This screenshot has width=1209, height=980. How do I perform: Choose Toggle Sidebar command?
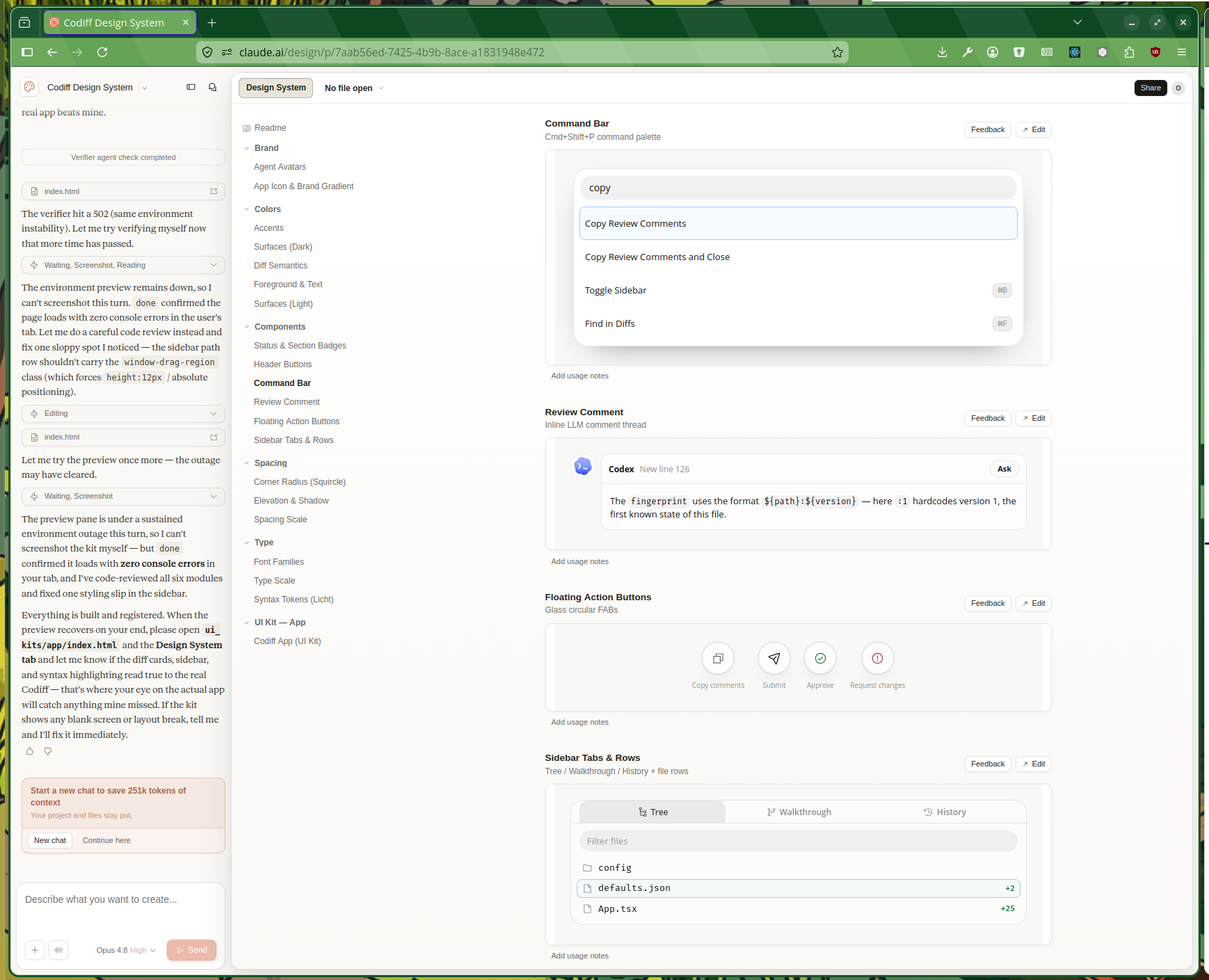(798, 290)
